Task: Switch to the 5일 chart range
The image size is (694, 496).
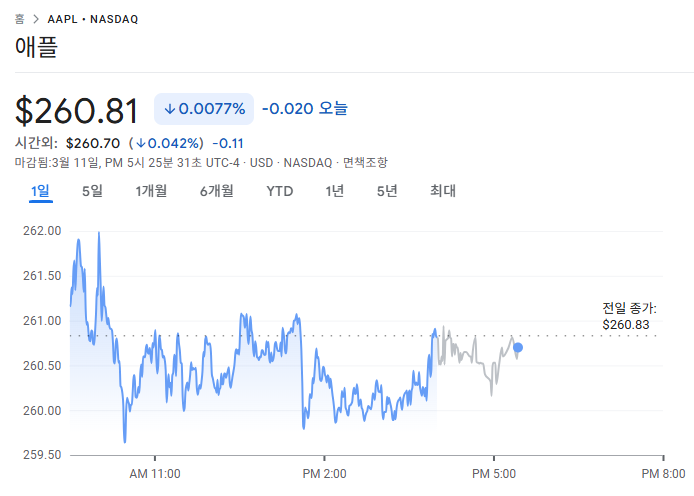Action: (x=92, y=191)
